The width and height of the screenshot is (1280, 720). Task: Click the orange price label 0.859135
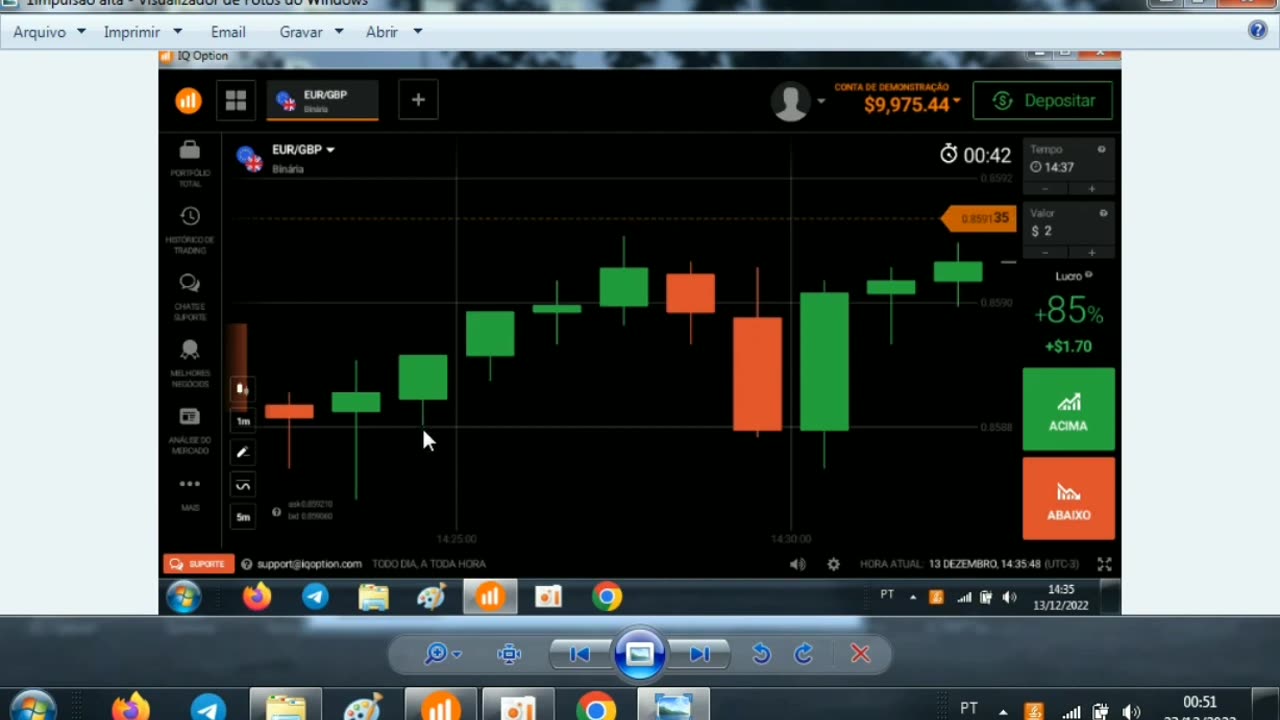978,218
